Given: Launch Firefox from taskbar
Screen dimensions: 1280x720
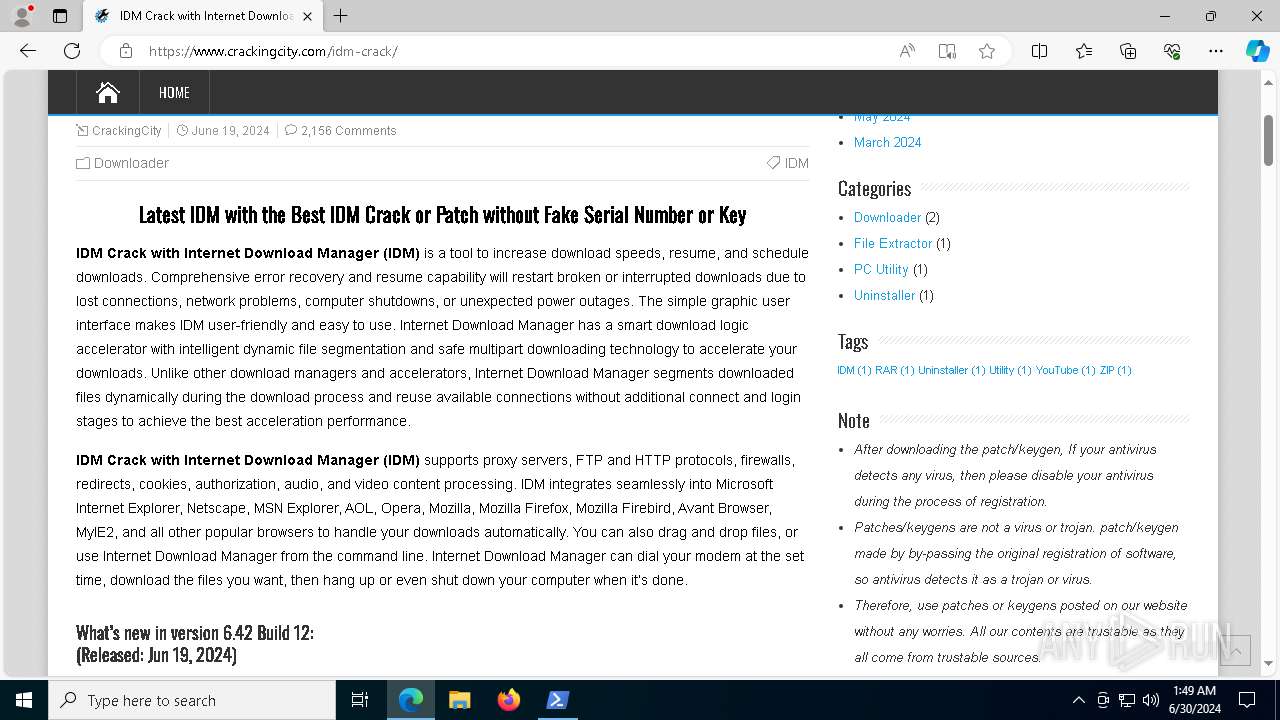Looking at the screenshot, I should pyautogui.click(x=509, y=700).
